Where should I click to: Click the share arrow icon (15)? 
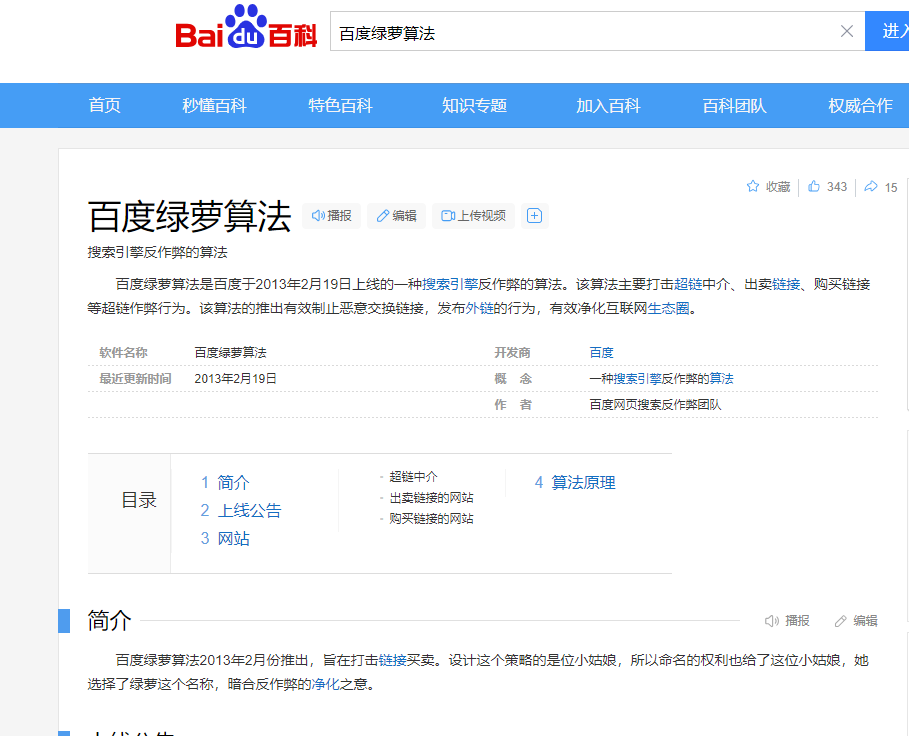(x=871, y=187)
